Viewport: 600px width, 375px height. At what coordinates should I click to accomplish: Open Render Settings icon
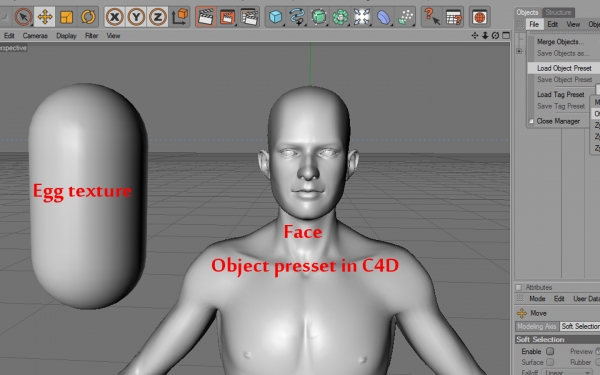point(249,17)
